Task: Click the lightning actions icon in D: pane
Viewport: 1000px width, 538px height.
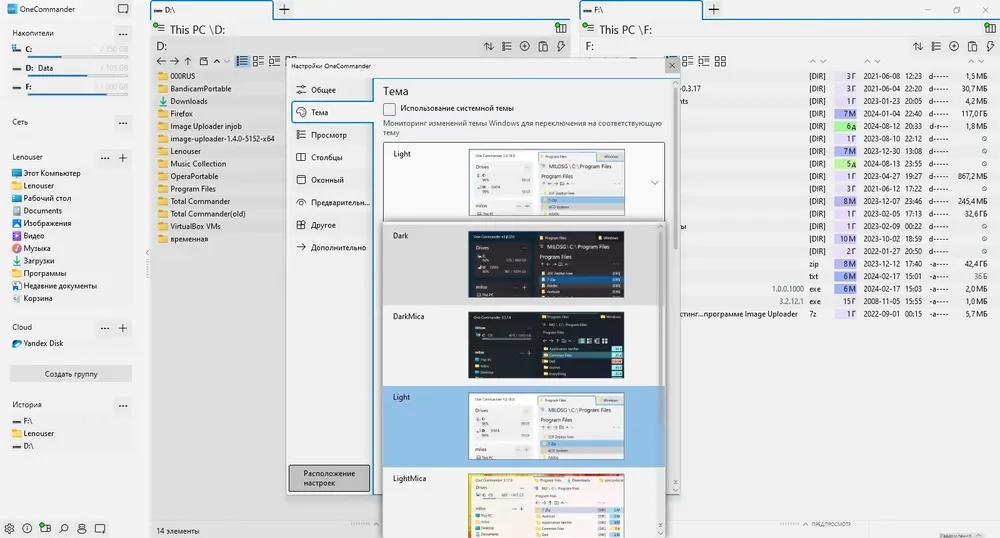Action: tap(561, 46)
